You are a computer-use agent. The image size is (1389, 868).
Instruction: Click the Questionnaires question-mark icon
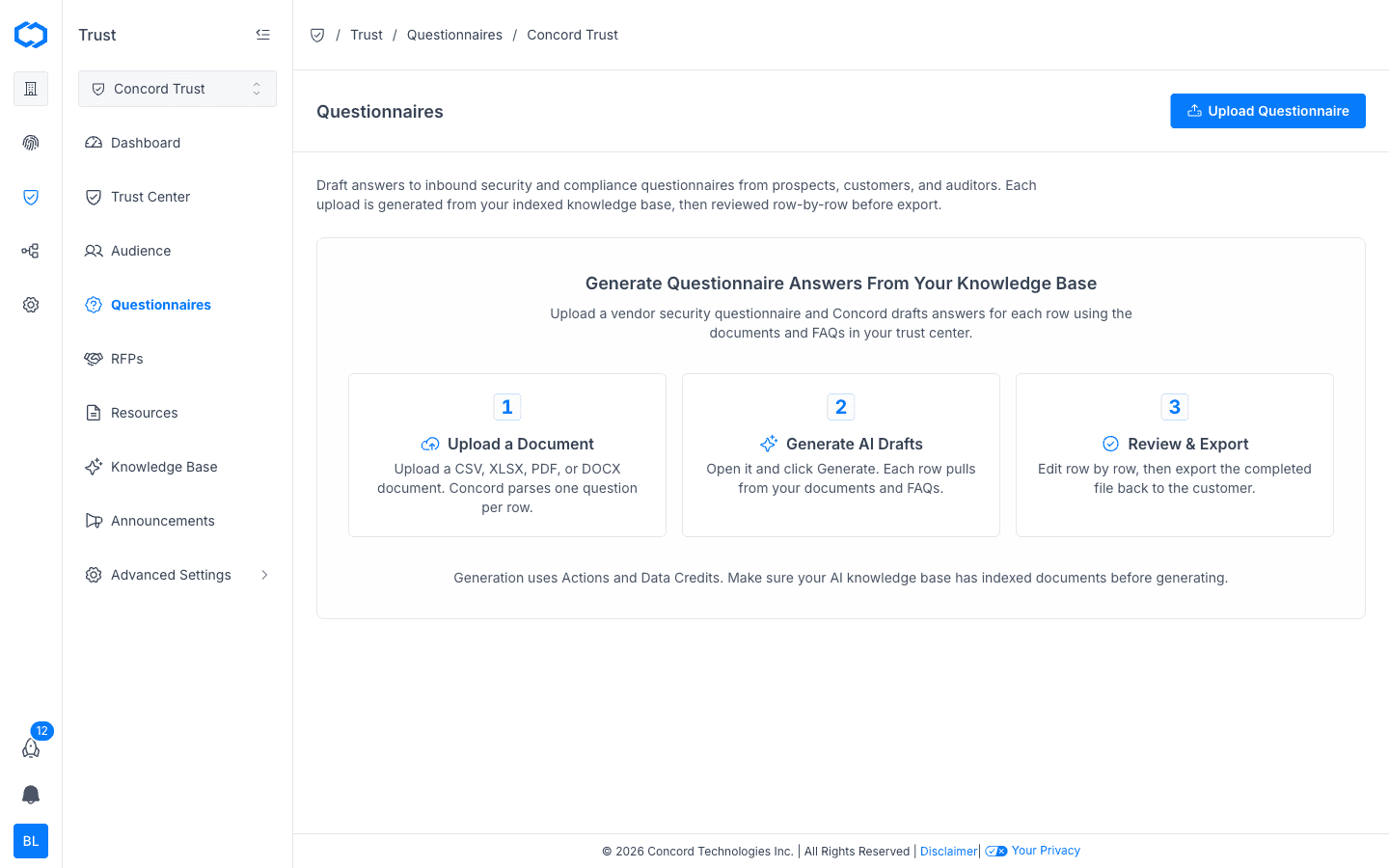tap(94, 305)
